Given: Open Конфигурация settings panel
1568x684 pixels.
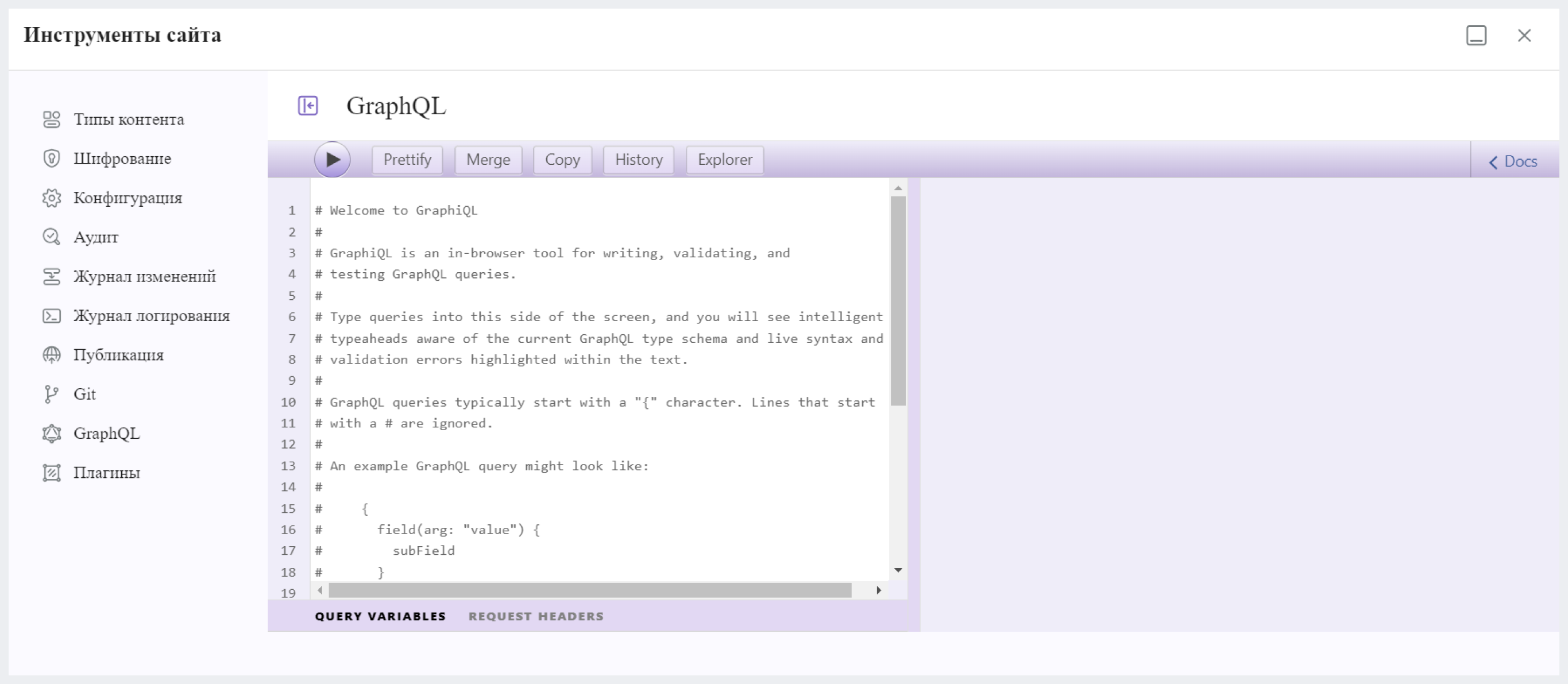Looking at the screenshot, I should pos(128,198).
